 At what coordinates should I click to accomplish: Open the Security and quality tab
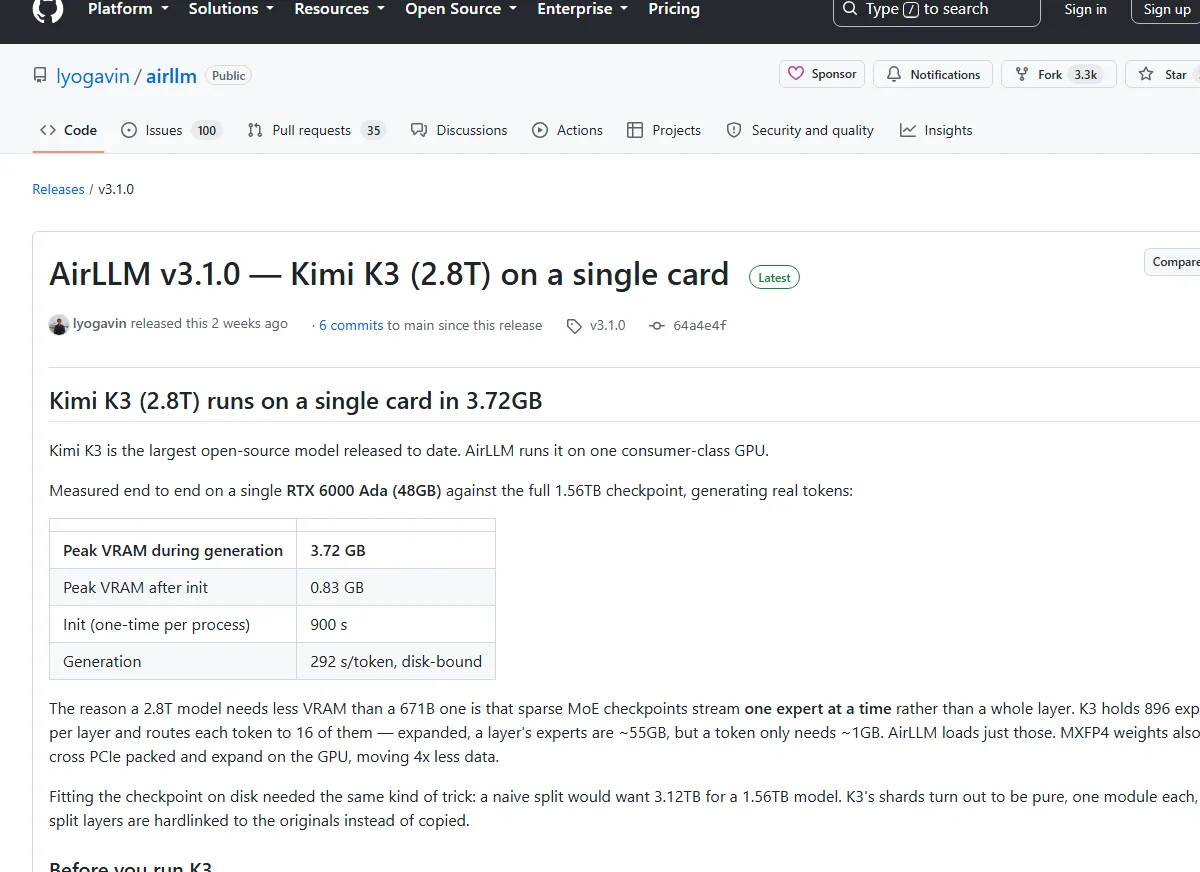tap(800, 130)
